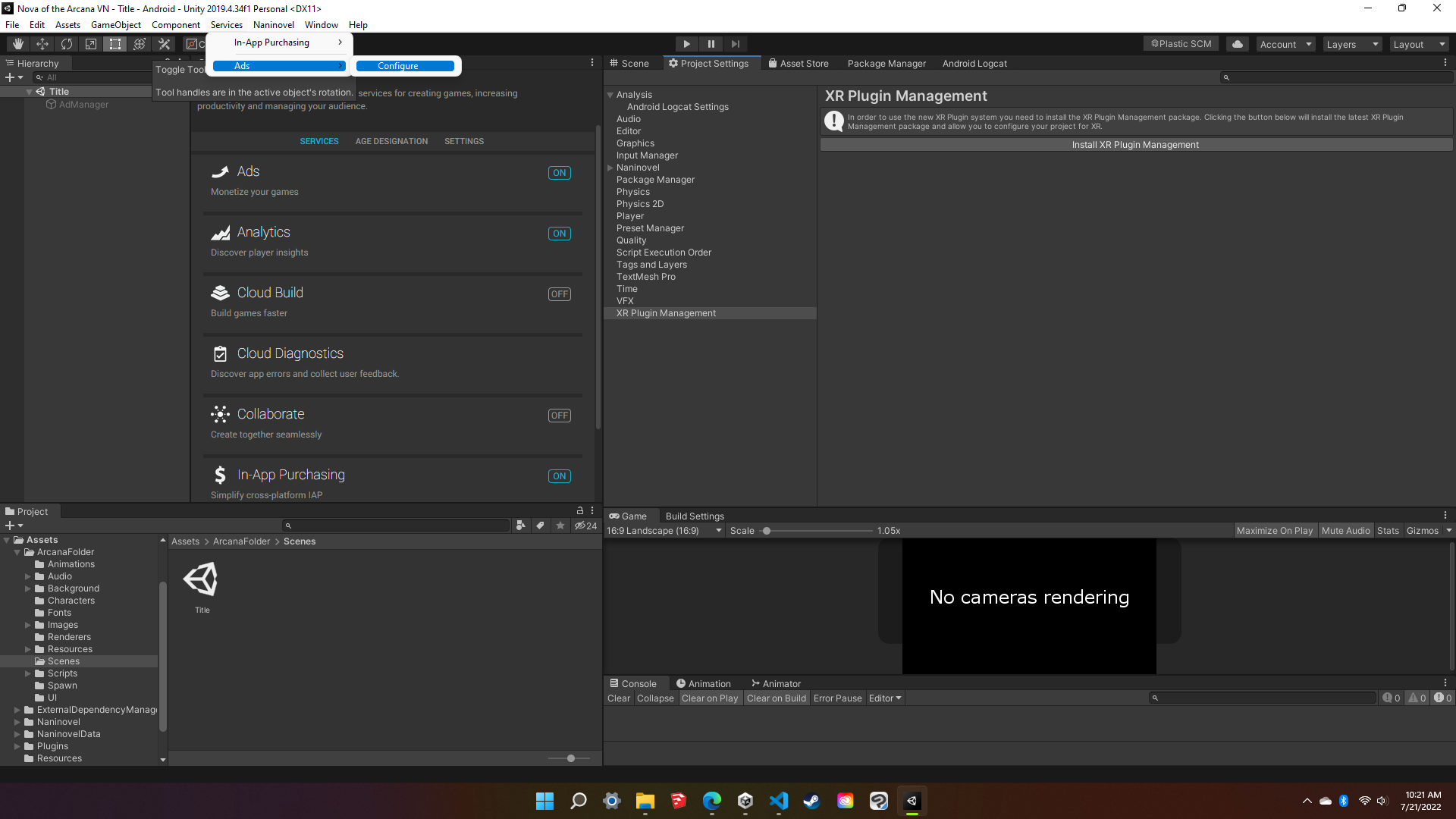Select the Scale tool

pyautogui.click(x=91, y=44)
